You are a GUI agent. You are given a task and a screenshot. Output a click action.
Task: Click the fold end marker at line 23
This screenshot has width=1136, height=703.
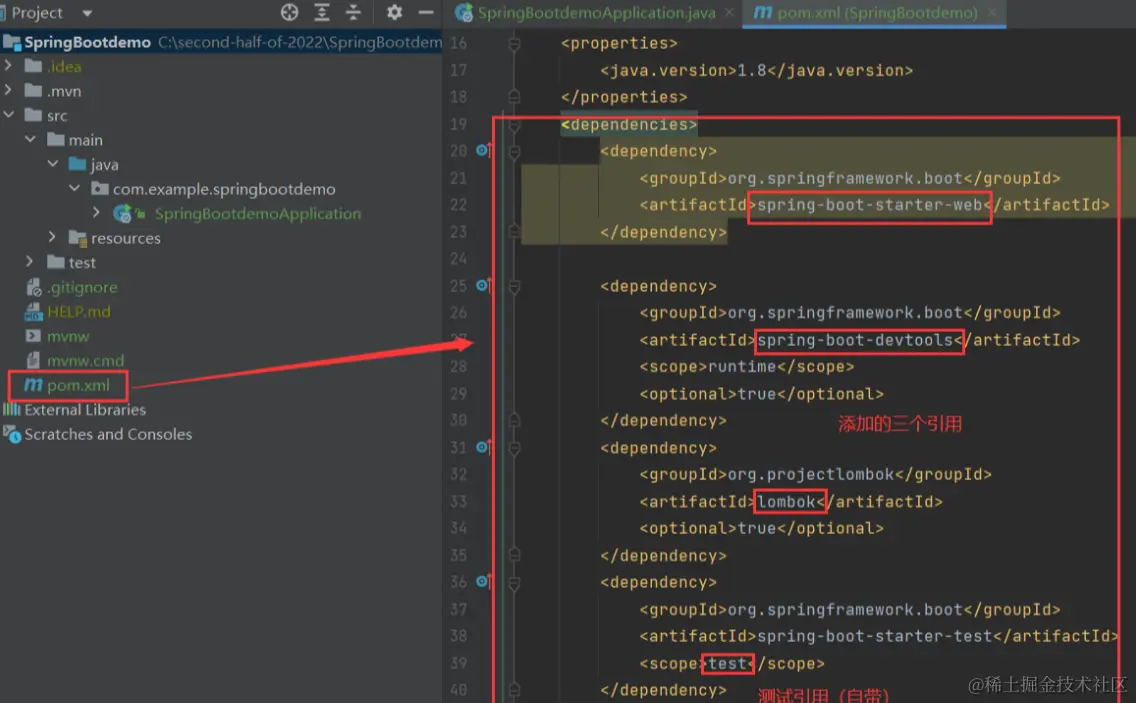[x=514, y=231]
